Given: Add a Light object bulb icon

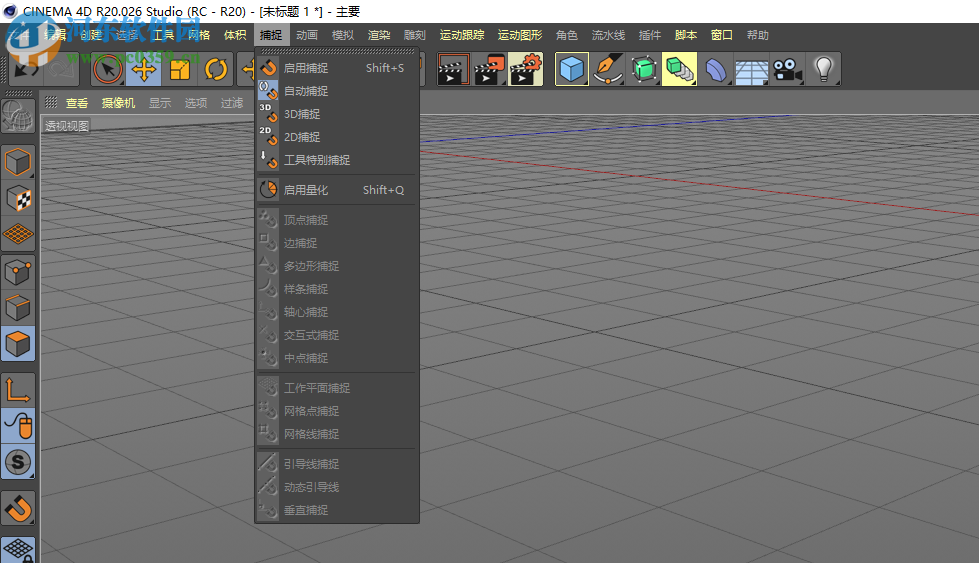Looking at the screenshot, I should (x=824, y=69).
